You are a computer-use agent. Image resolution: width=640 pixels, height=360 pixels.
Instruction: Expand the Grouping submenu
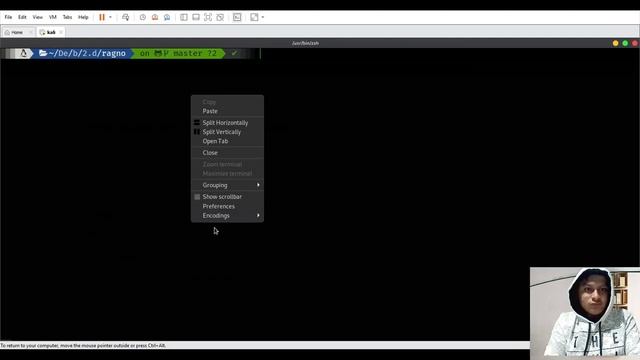pyautogui.click(x=227, y=185)
